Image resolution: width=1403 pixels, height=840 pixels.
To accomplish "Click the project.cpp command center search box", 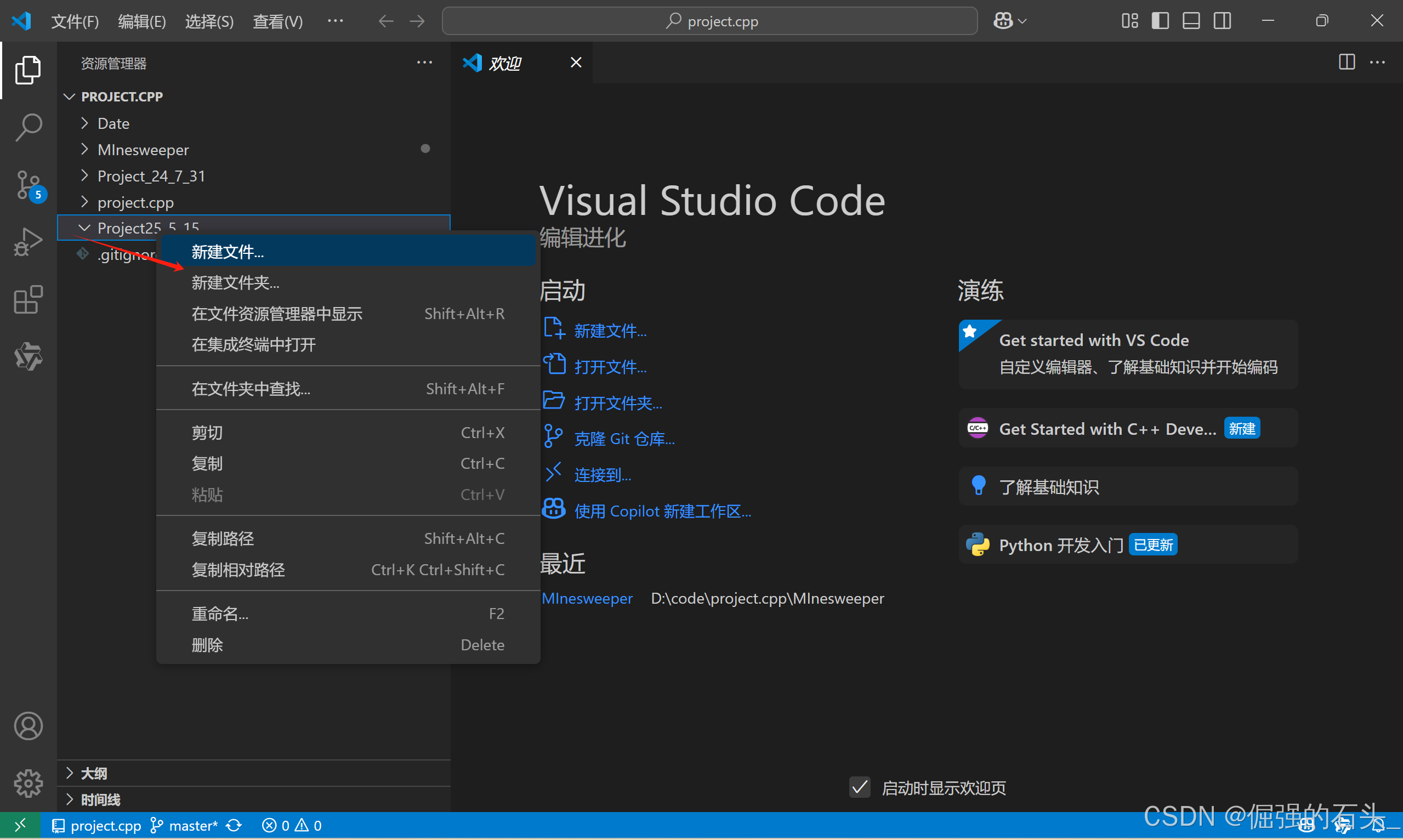I will (x=709, y=21).
